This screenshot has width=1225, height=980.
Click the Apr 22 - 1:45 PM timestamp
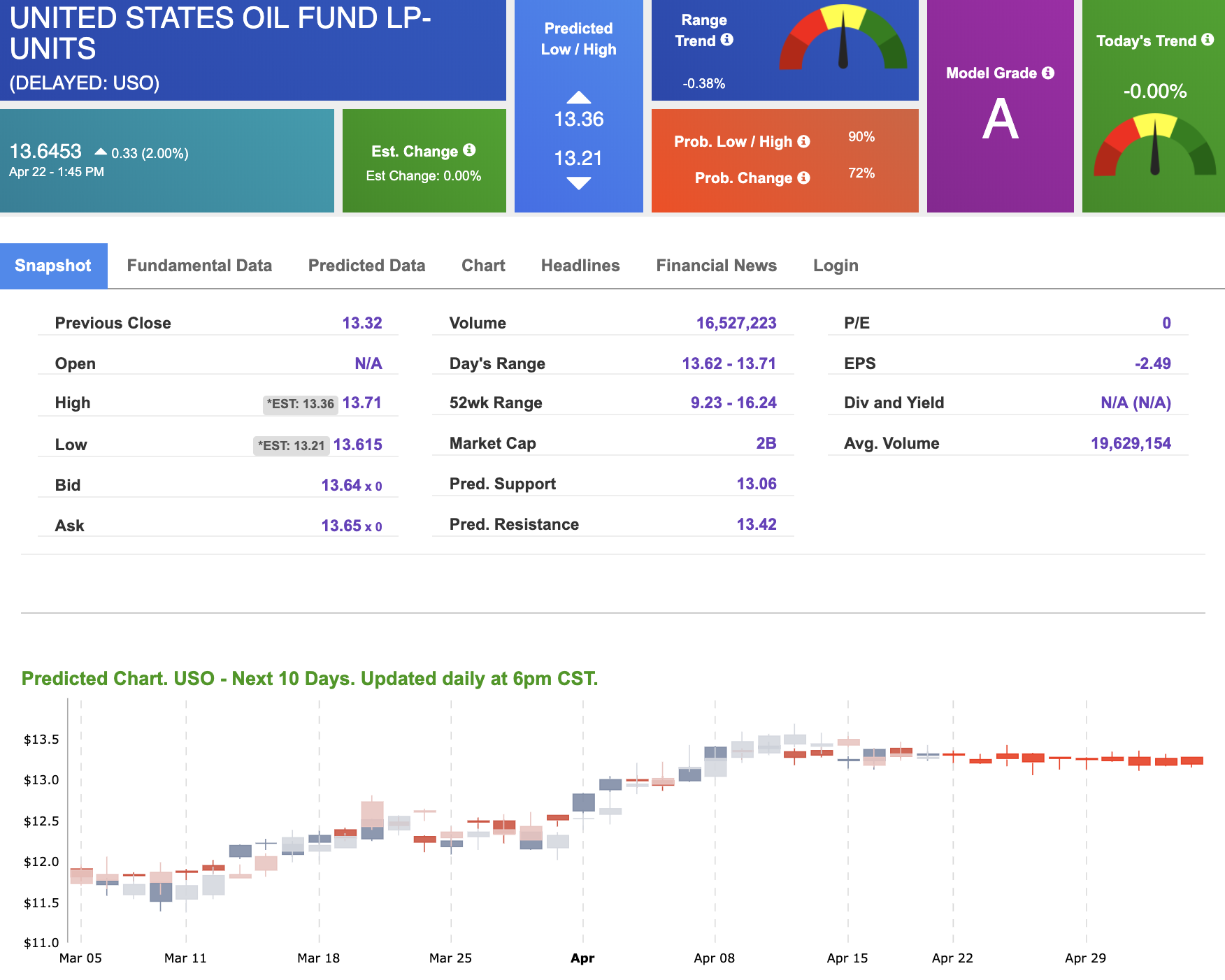pos(57,172)
